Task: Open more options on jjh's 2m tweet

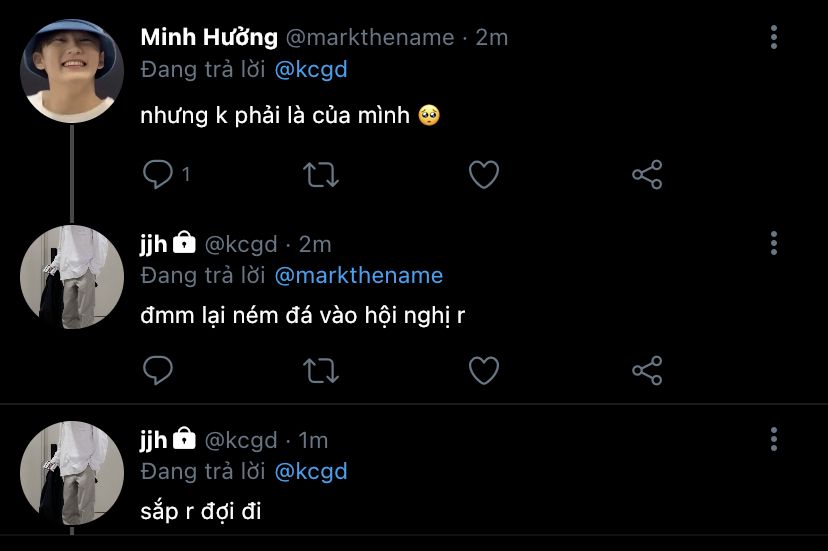Action: [774, 243]
